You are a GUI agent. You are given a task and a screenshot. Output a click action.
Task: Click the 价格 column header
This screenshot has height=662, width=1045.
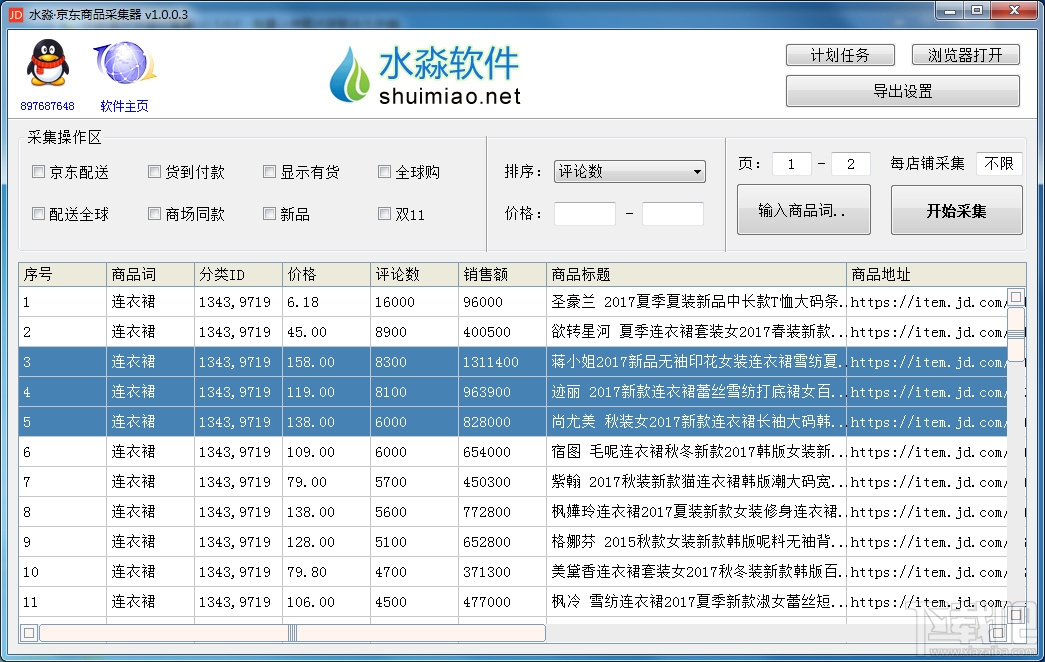pyautogui.click(x=326, y=275)
